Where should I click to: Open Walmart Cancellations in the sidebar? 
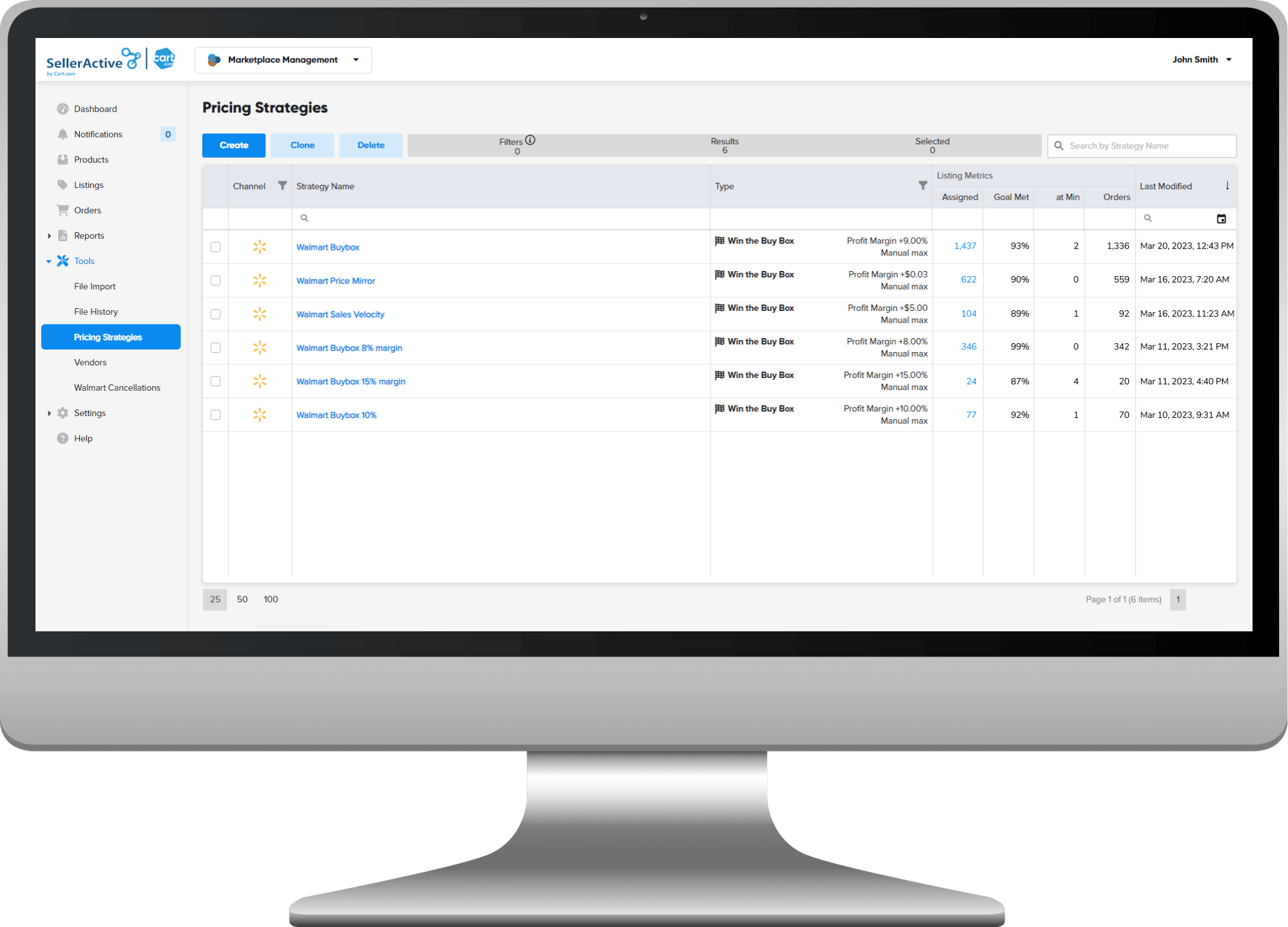point(117,388)
